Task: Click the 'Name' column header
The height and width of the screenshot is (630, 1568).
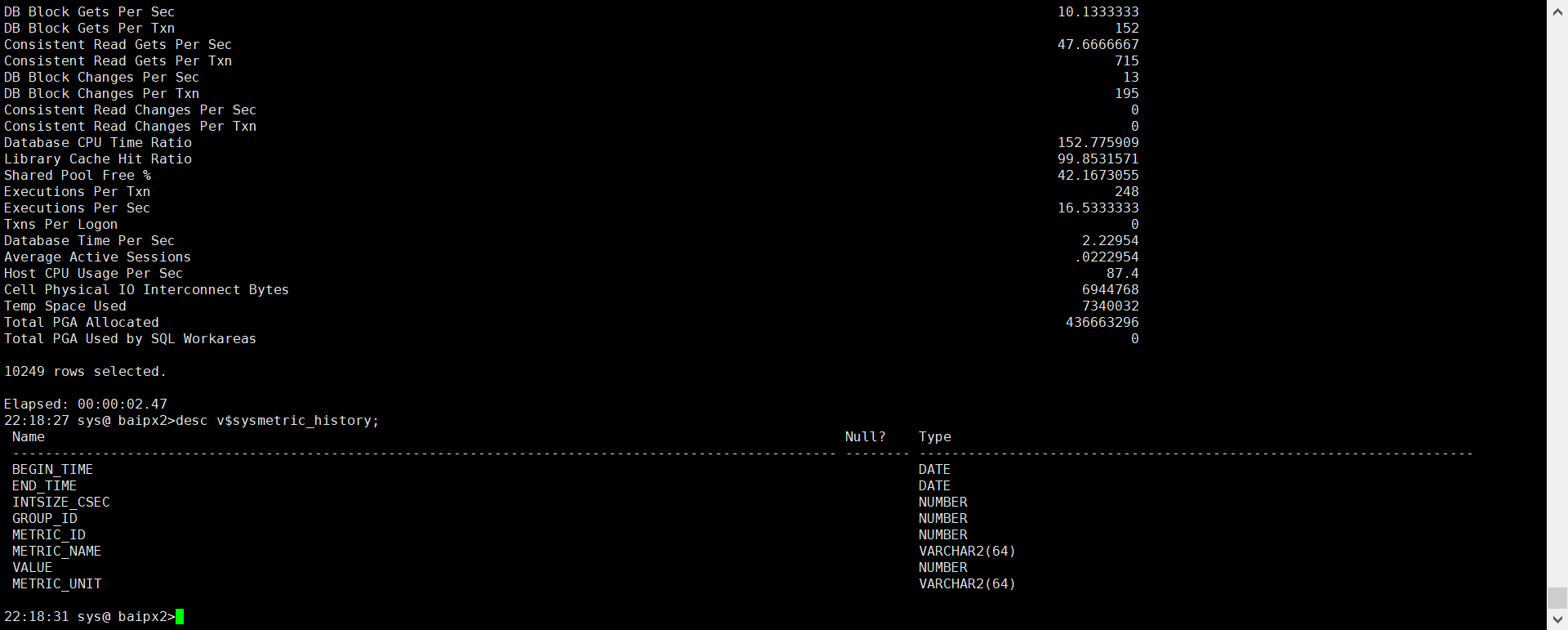Action: tap(29, 437)
